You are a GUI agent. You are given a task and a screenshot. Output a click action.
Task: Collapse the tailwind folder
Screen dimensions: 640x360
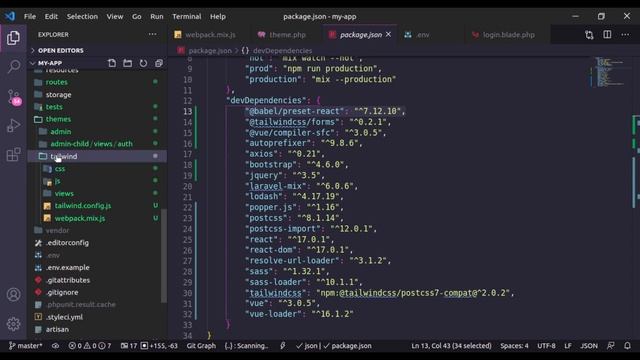coord(97,156)
